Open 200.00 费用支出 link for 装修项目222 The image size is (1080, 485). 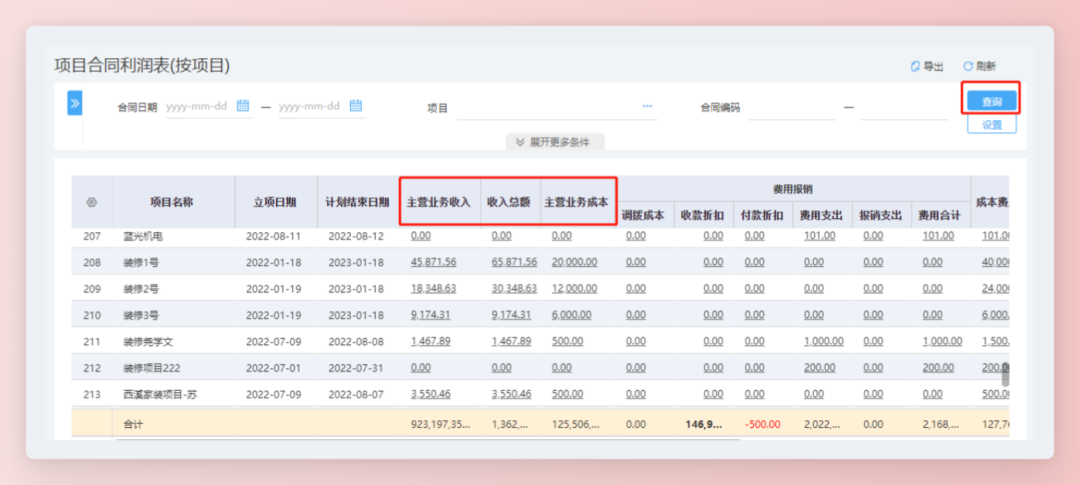pyautogui.click(x=819, y=368)
